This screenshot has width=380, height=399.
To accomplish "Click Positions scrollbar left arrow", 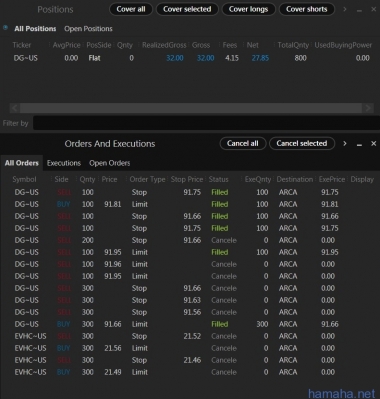I will (14, 108).
